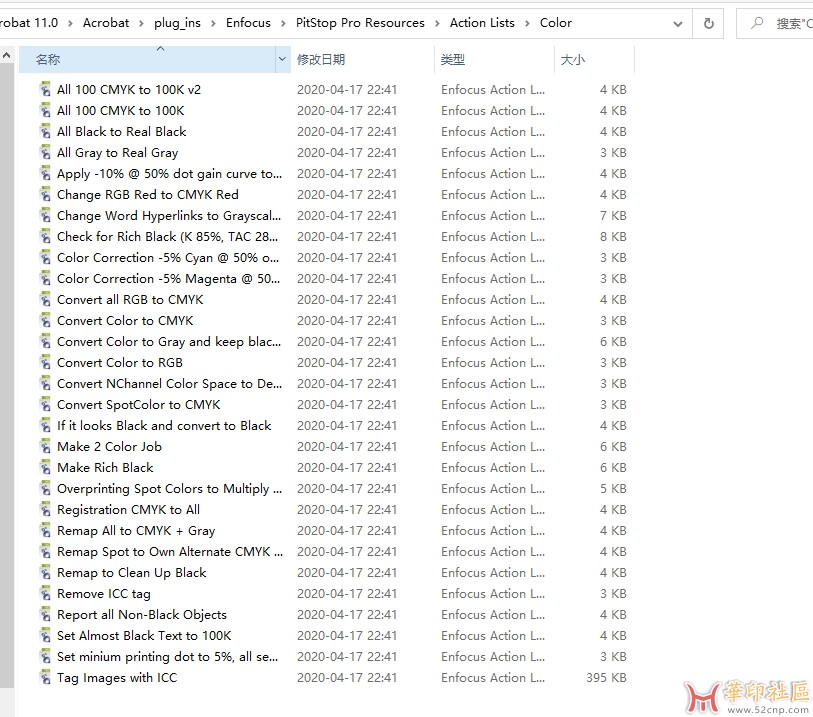Click the Remap All to CMYK + Gray icon

click(x=46, y=530)
